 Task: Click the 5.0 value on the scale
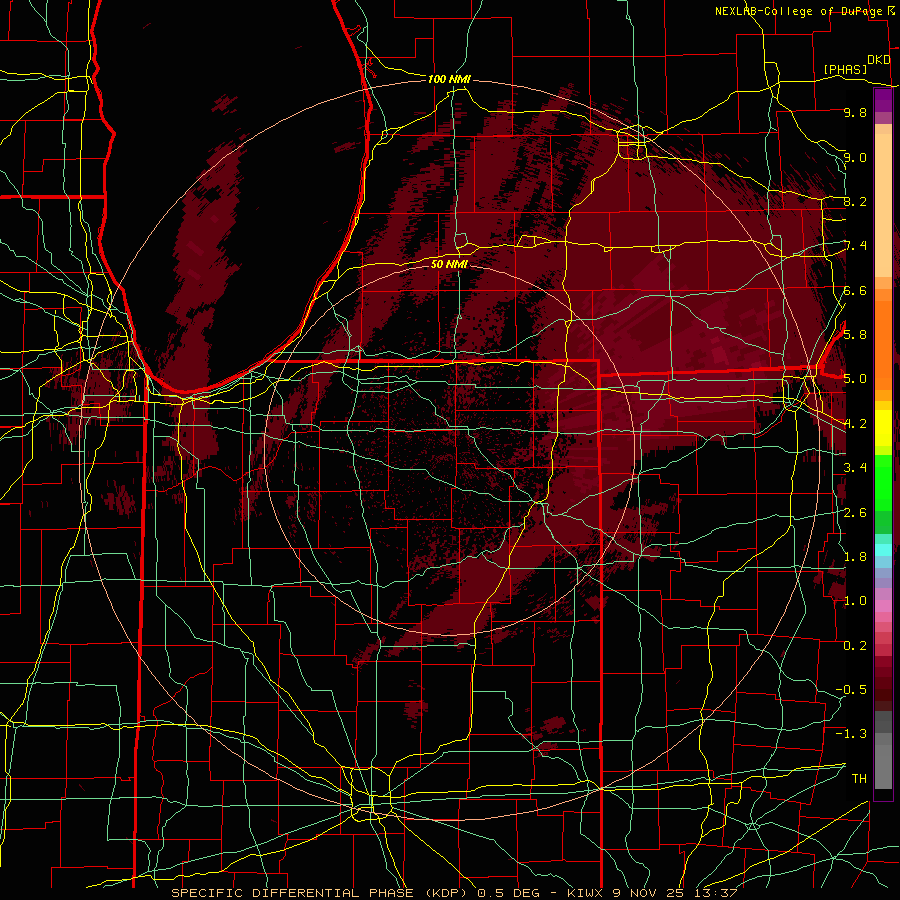pos(855,379)
